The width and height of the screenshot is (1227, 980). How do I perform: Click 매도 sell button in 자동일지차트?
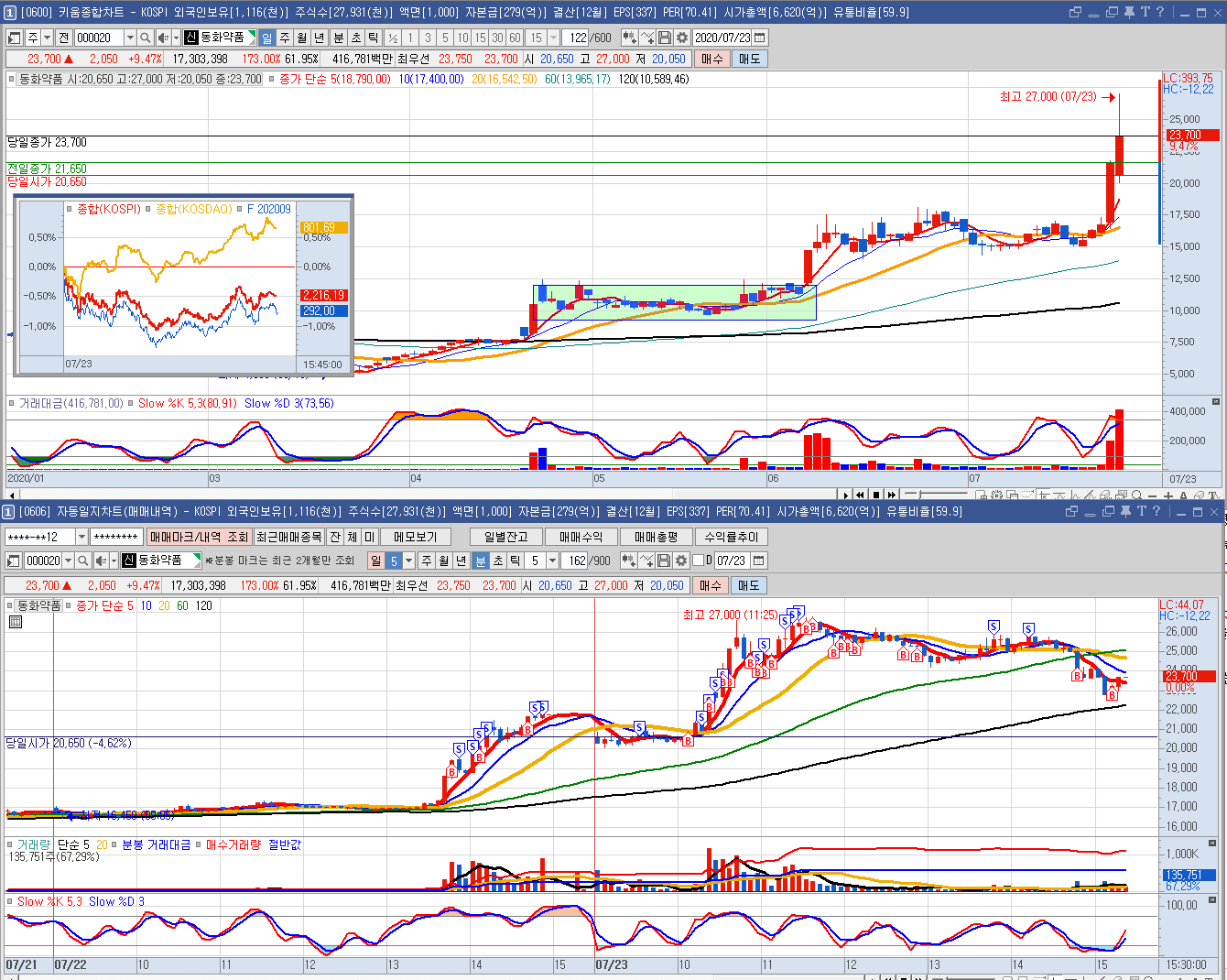point(748,585)
